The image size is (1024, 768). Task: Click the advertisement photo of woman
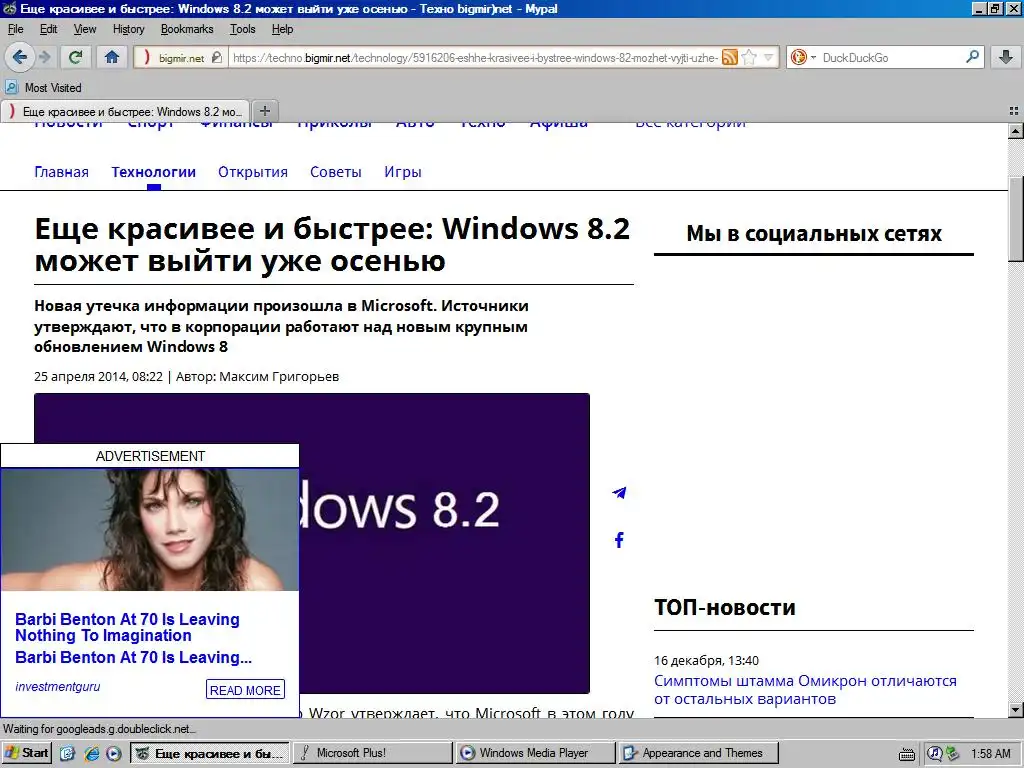(x=150, y=530)
